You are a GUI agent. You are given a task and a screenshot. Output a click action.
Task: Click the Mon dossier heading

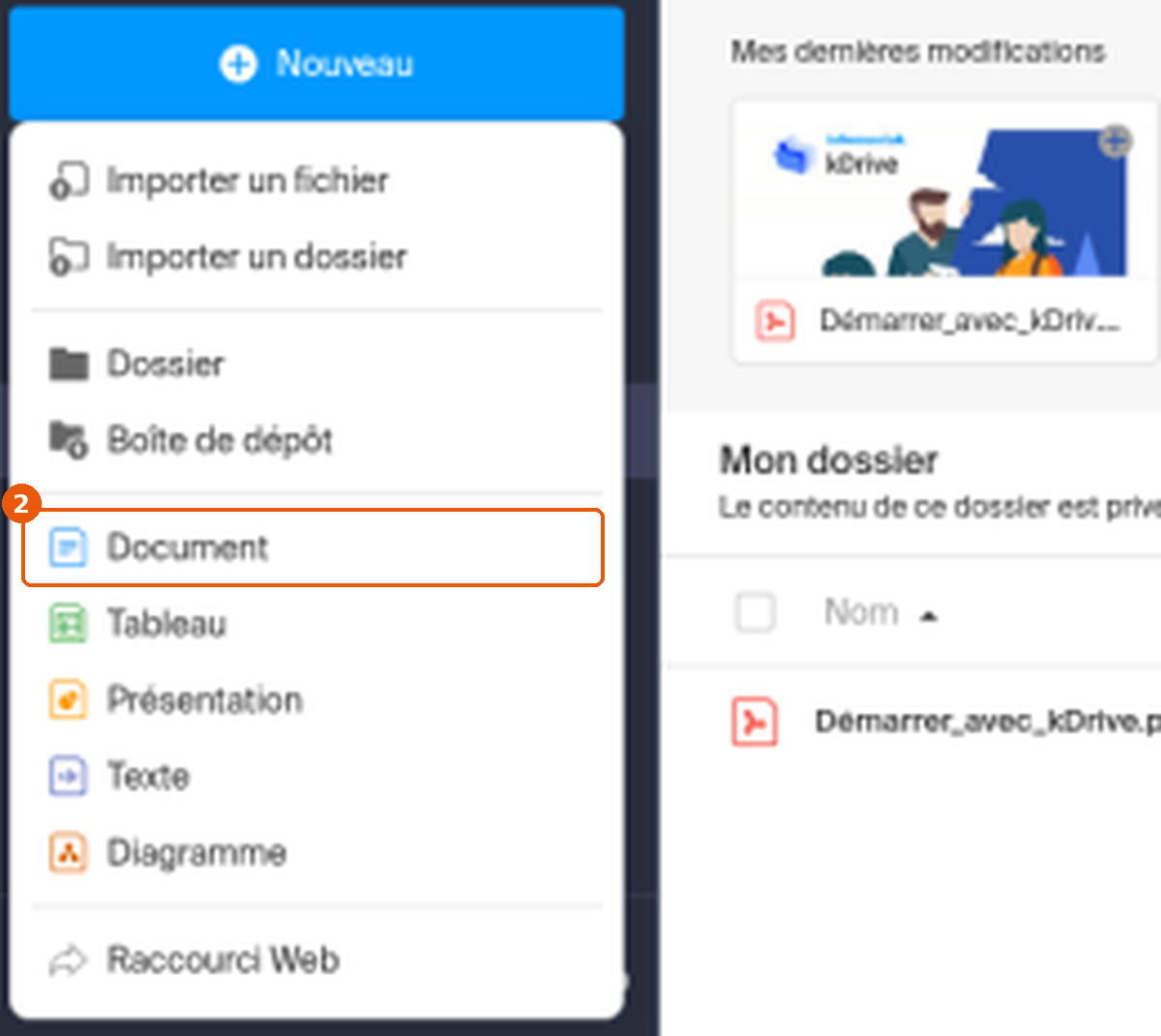pos(829,460)
